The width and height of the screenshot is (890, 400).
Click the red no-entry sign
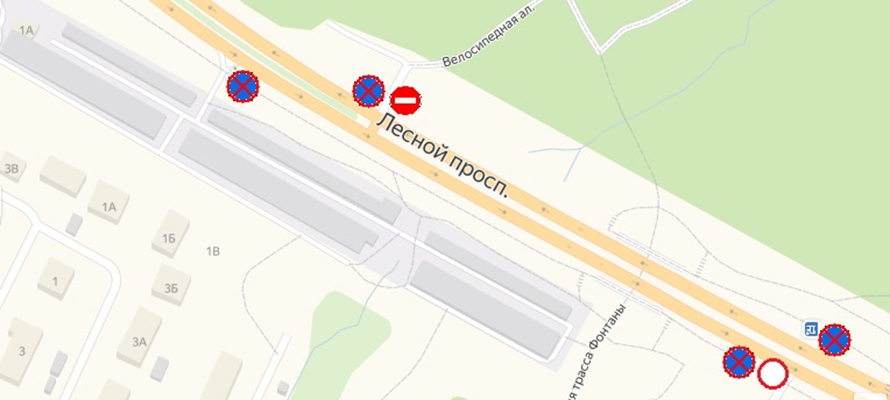tap(406, 101)
